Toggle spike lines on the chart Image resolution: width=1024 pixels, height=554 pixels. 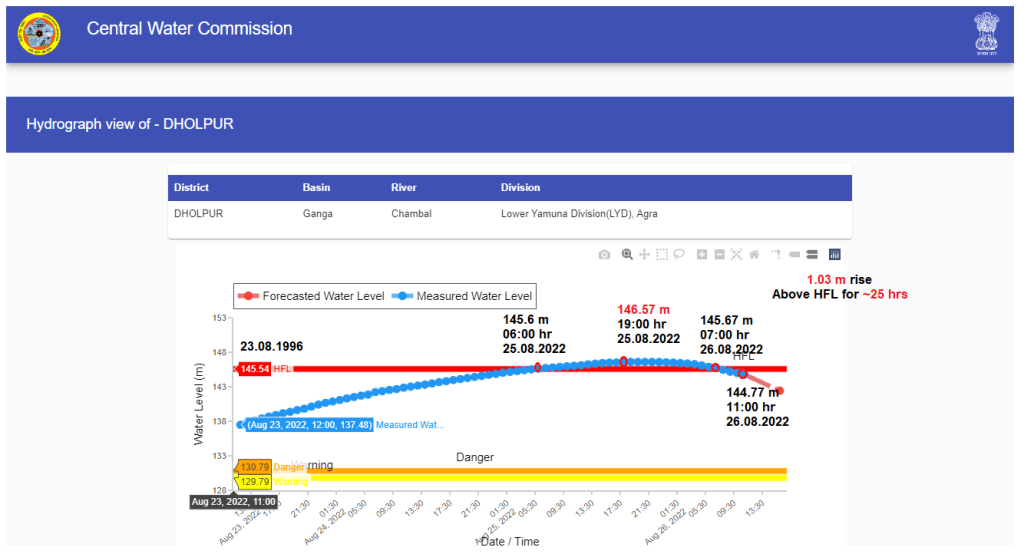click(x=776, y=255)
